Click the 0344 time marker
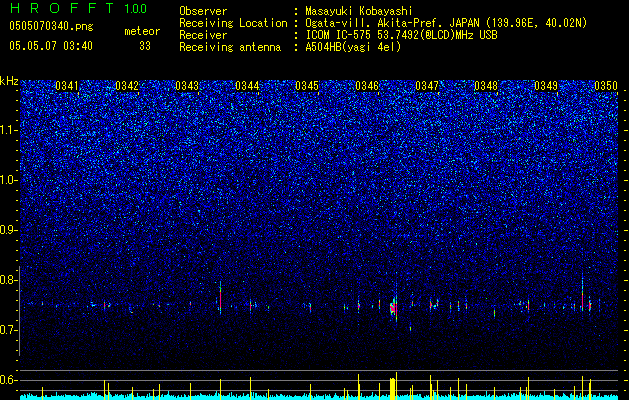The width and height of the screenshot is (629, 400). click(247, 86)
